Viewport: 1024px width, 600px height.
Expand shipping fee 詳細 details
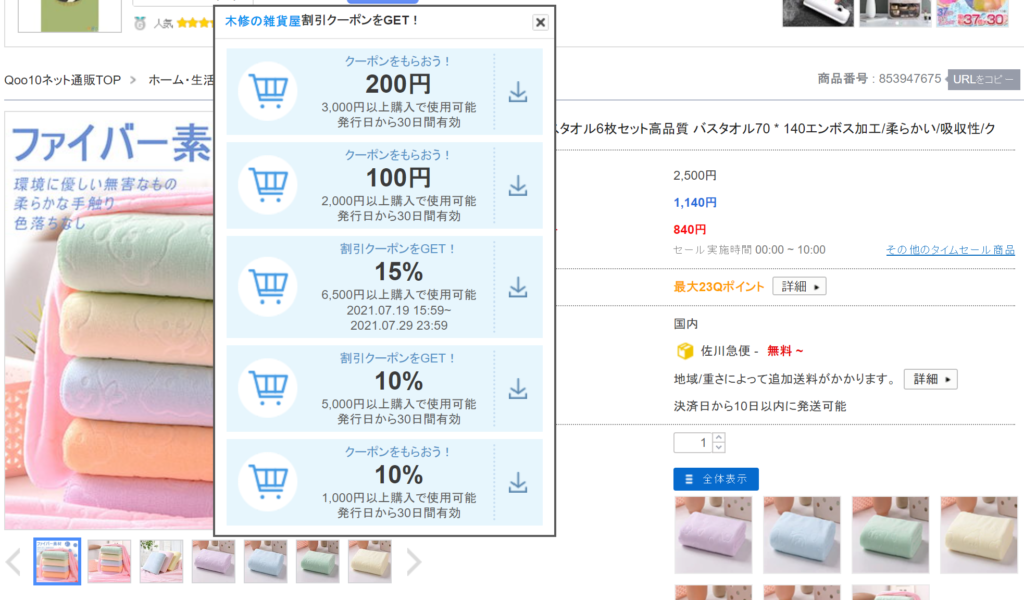coord(930,379)
